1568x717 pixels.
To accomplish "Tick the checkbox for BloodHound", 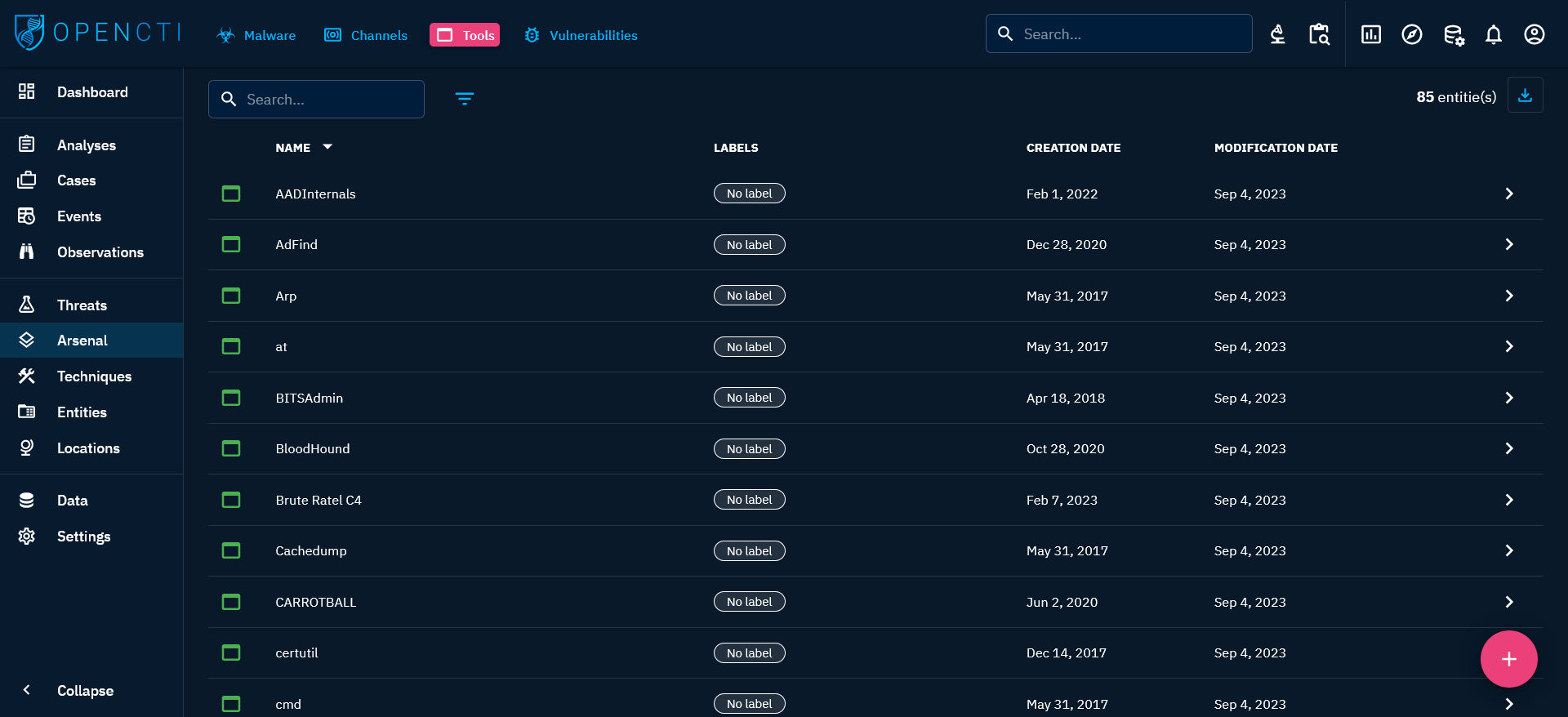I will (x=231, y=448).
